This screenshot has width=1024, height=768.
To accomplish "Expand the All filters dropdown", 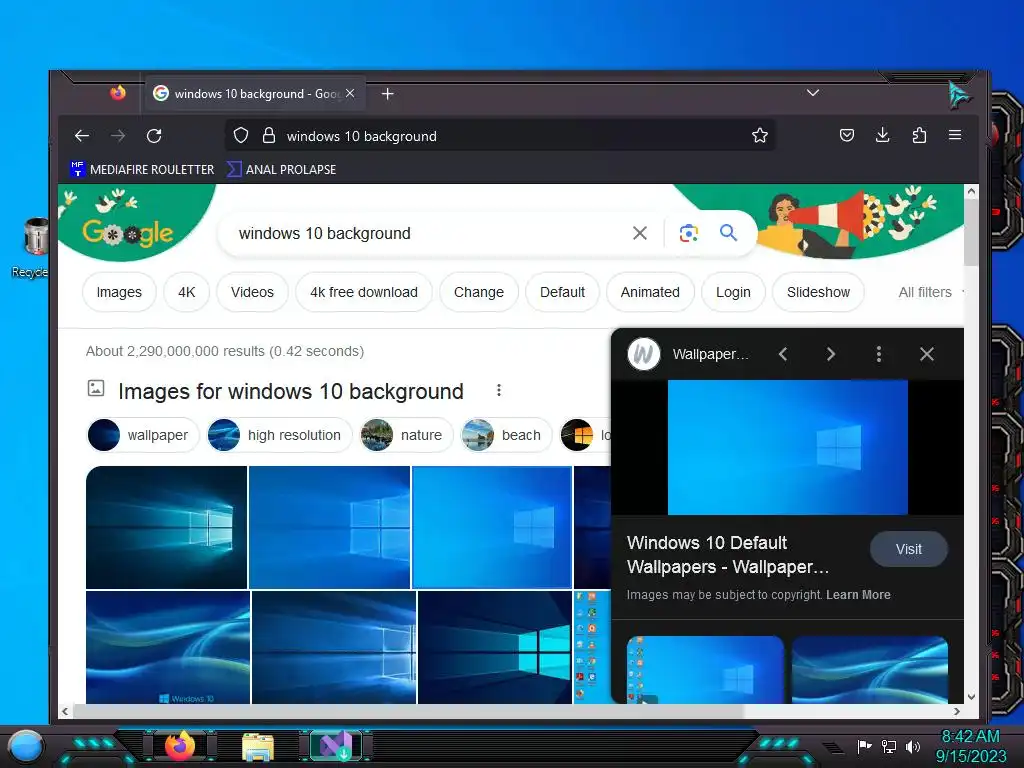I will coord(930,292).
